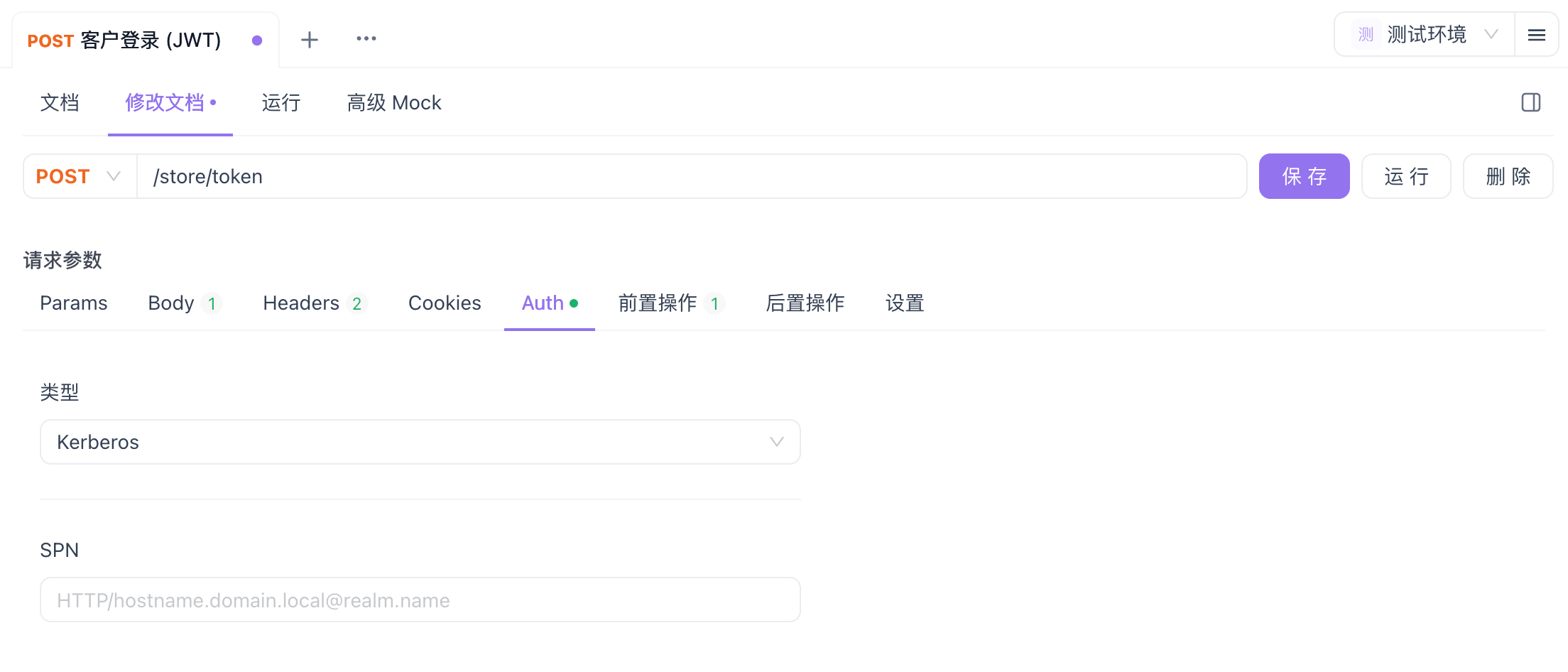
Task: Open a new request tab with the plus icon
Action: pos(310,39)
